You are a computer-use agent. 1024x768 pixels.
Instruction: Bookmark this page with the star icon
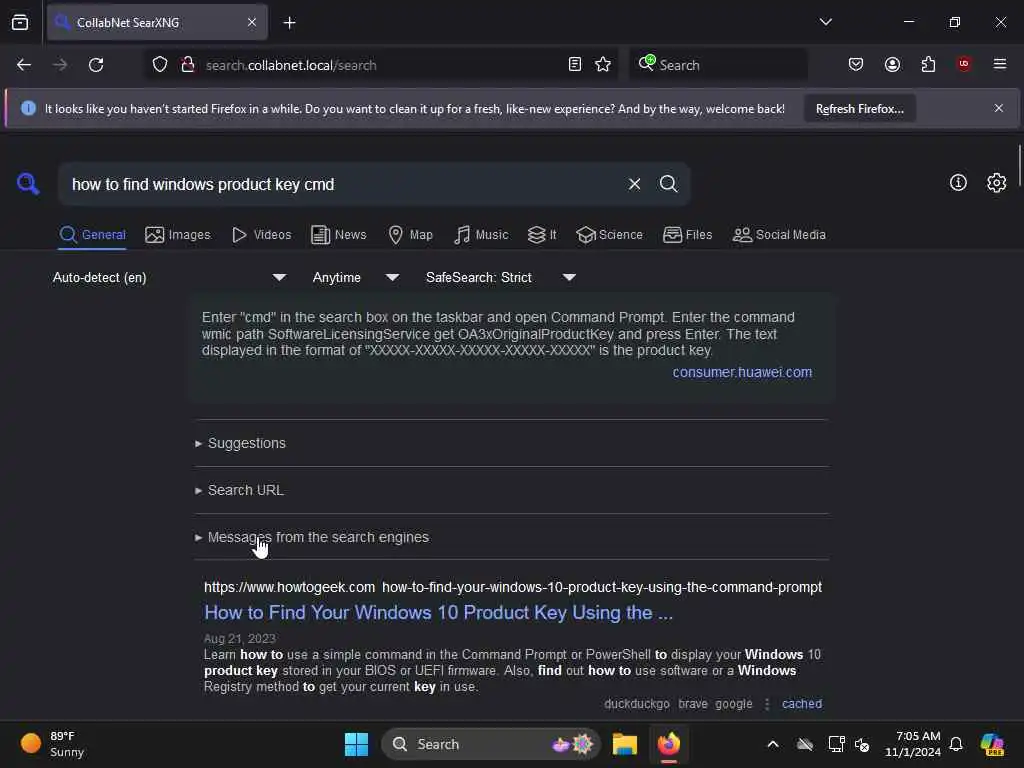(603, 65)
